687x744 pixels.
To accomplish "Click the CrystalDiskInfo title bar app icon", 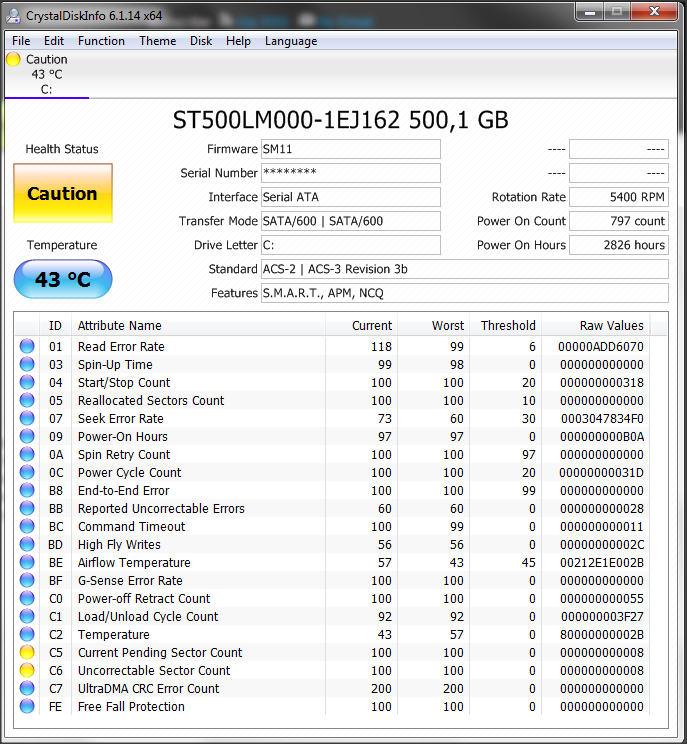I will (13, 16).
